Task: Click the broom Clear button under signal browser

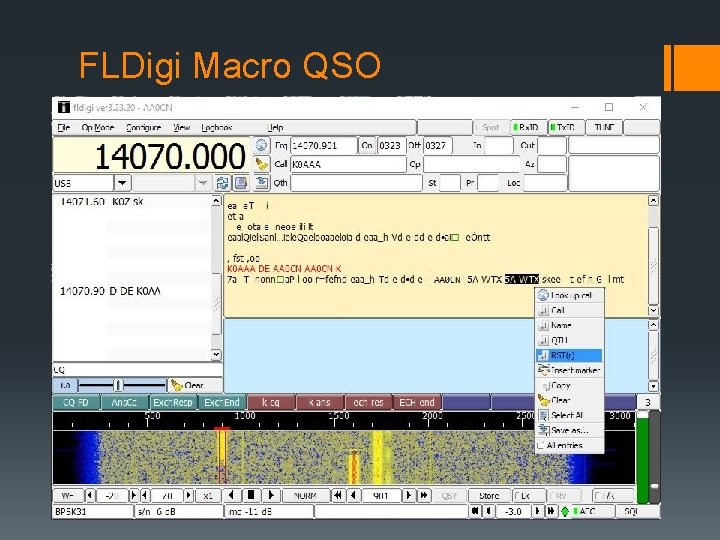Action: [x=195, y=385]
